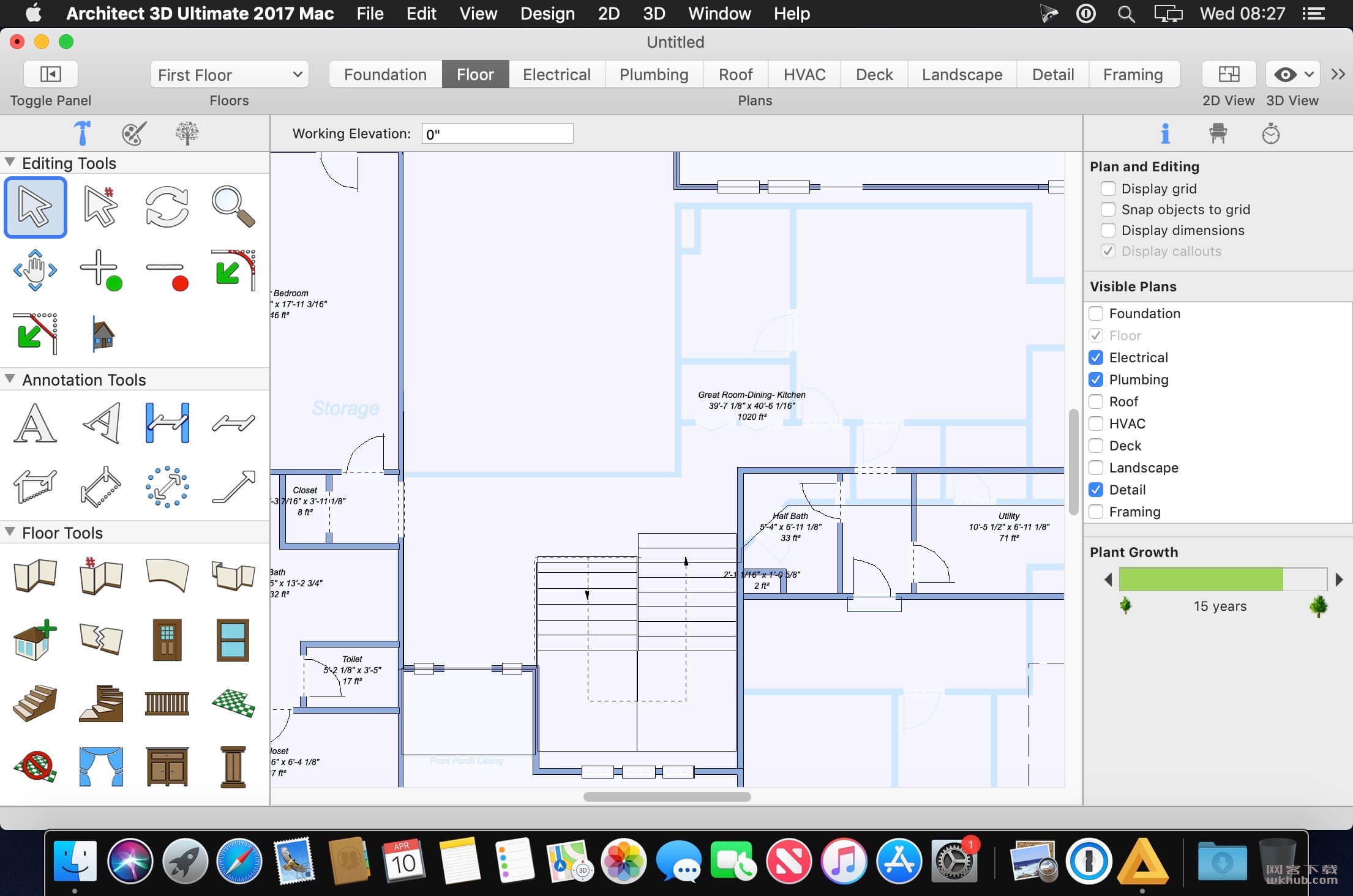
Task: Click the Toggle Panel button
Action: coord(50,75)
